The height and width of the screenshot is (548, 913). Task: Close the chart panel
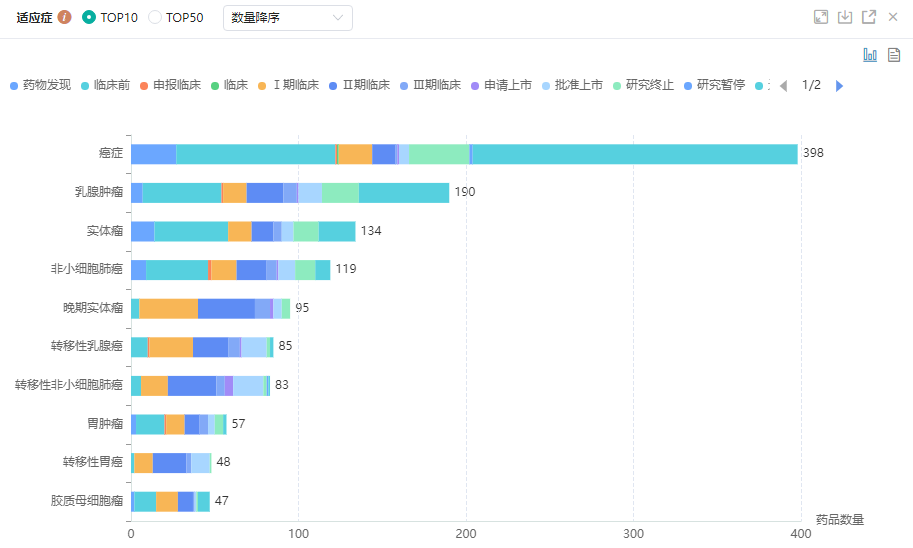(x=893, y=17)
